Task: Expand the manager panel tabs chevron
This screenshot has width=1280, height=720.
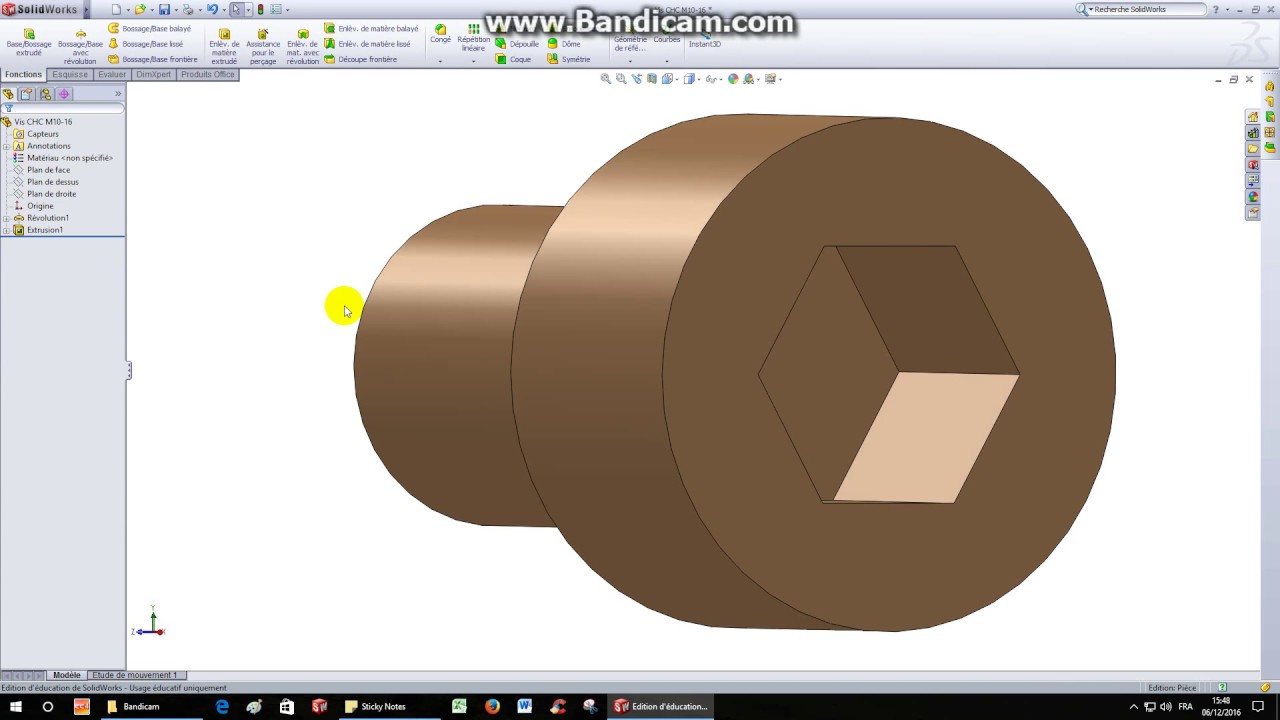Action: [x=118, y=94]
